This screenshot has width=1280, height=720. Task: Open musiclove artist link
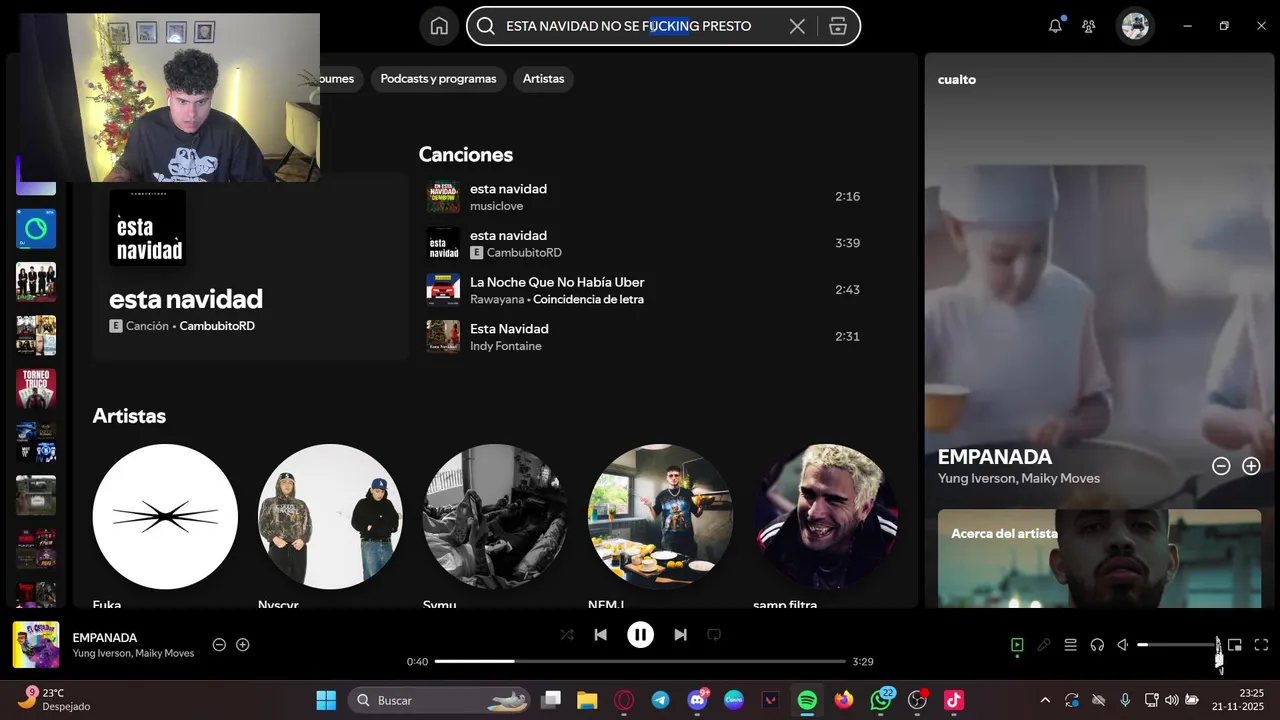(x=496, y=206)
